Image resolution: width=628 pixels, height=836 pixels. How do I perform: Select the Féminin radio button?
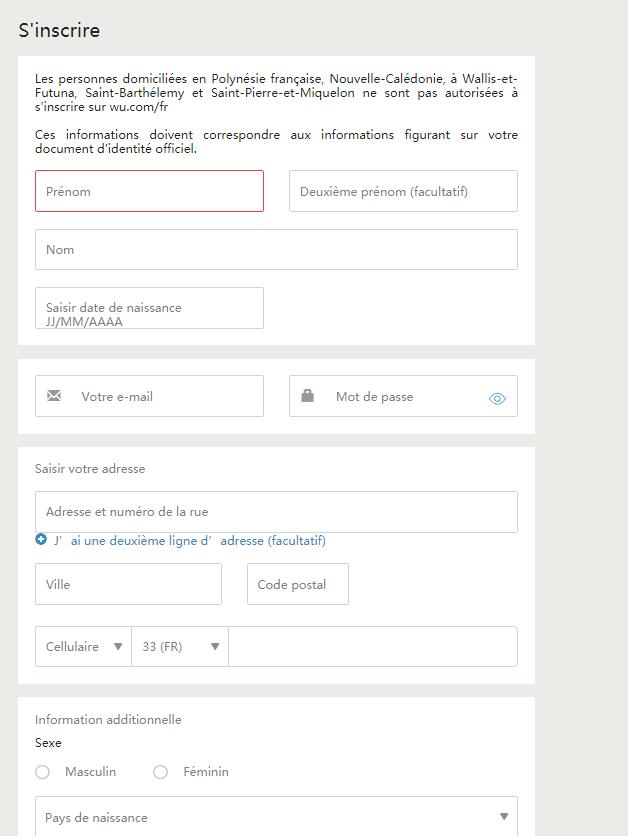point(160,771)
